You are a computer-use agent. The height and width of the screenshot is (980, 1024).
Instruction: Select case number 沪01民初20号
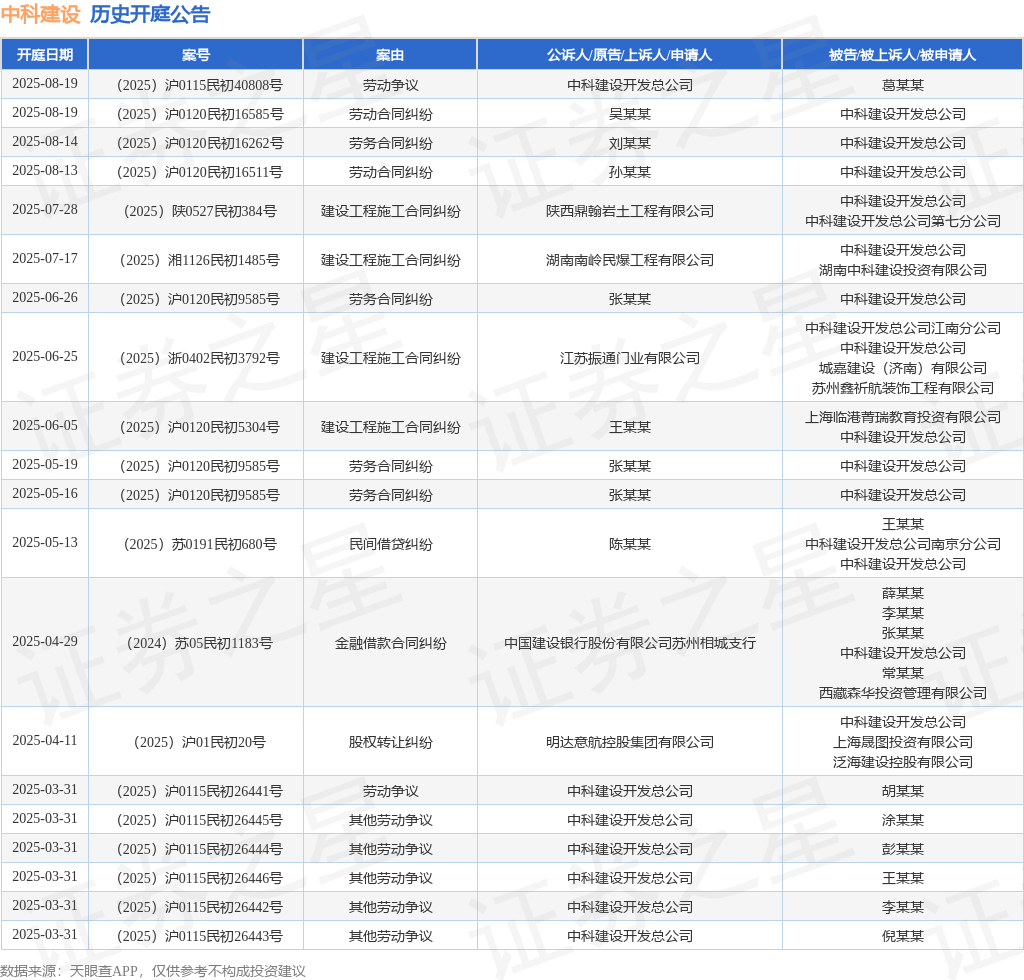point(199,742)
